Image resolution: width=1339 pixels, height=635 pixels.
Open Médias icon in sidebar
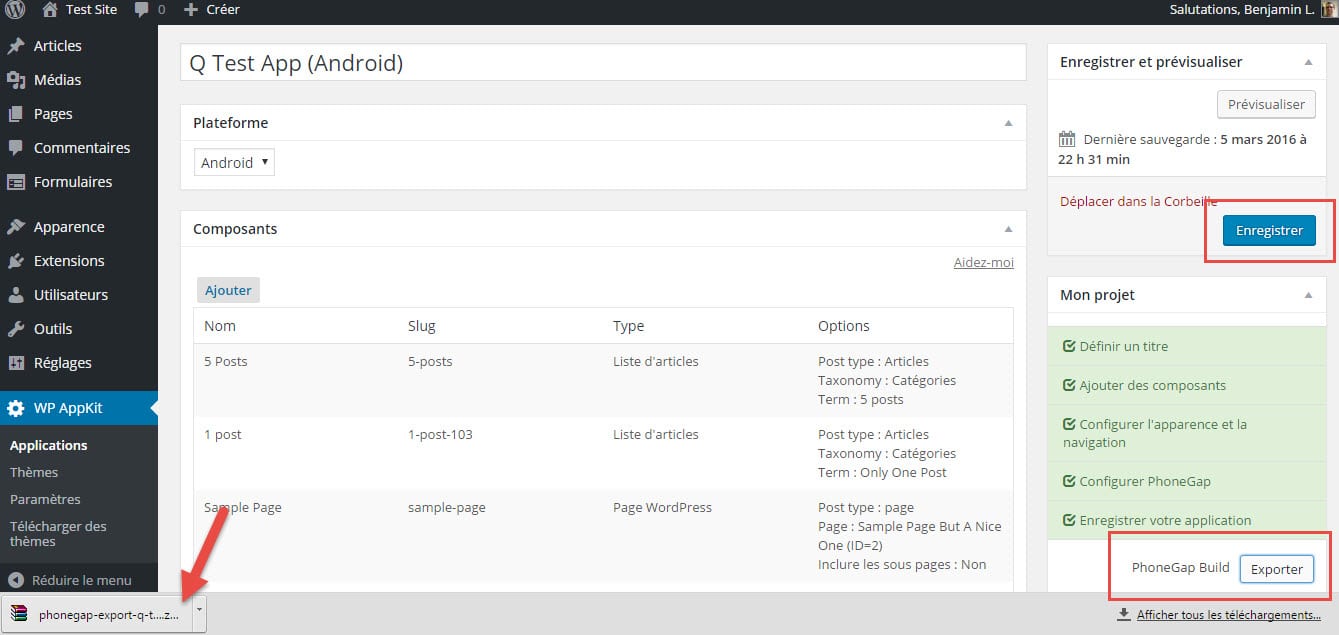[x=16, y=80]
